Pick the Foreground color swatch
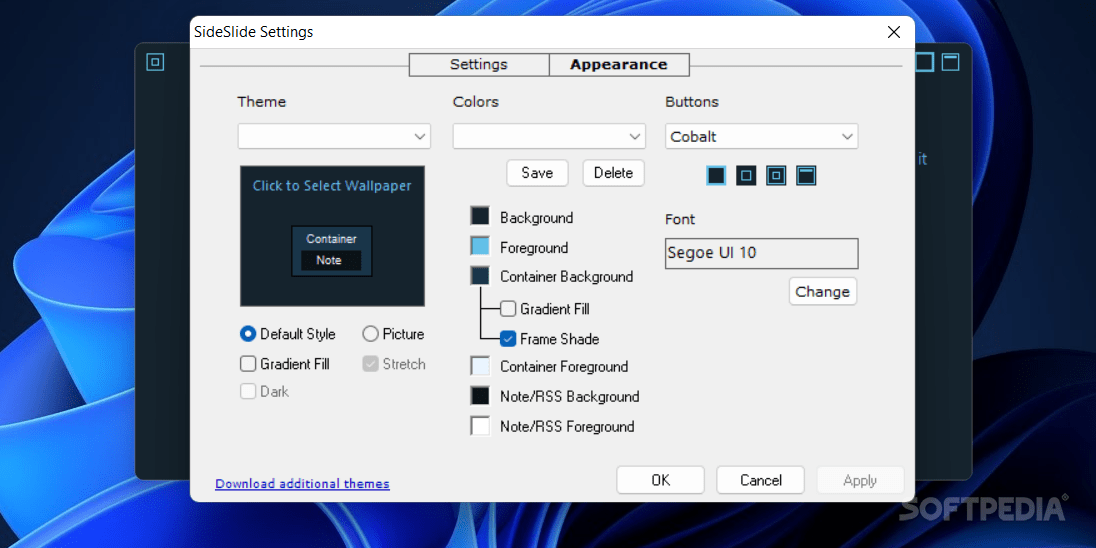The image size is (1096, 548). (x=480, y=246)
